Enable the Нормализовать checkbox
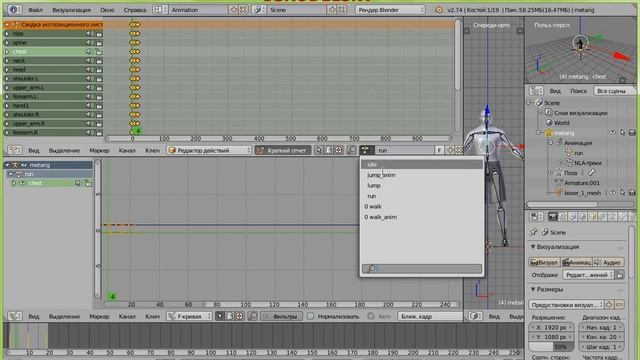The width and height of the screenshot is (640, 360). point(311,316)
